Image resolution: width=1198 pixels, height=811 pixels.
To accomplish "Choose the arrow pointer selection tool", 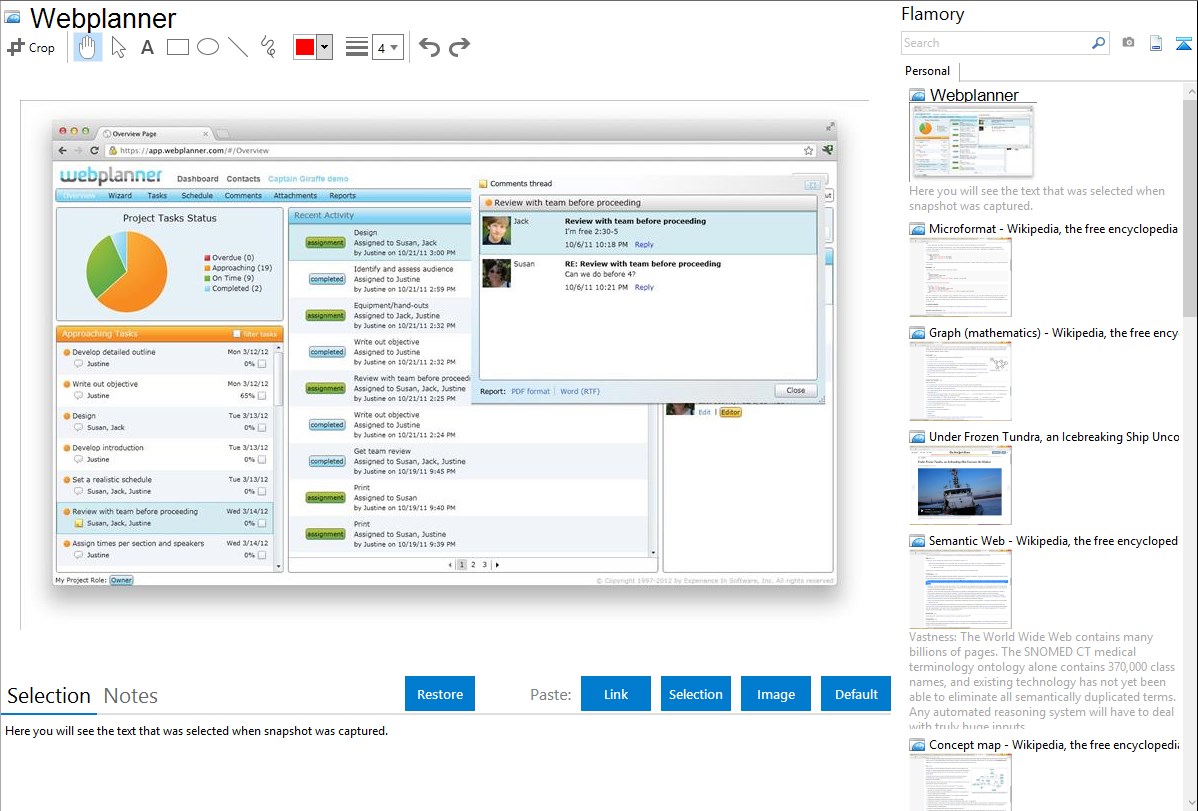I will (x=118, y=47).
